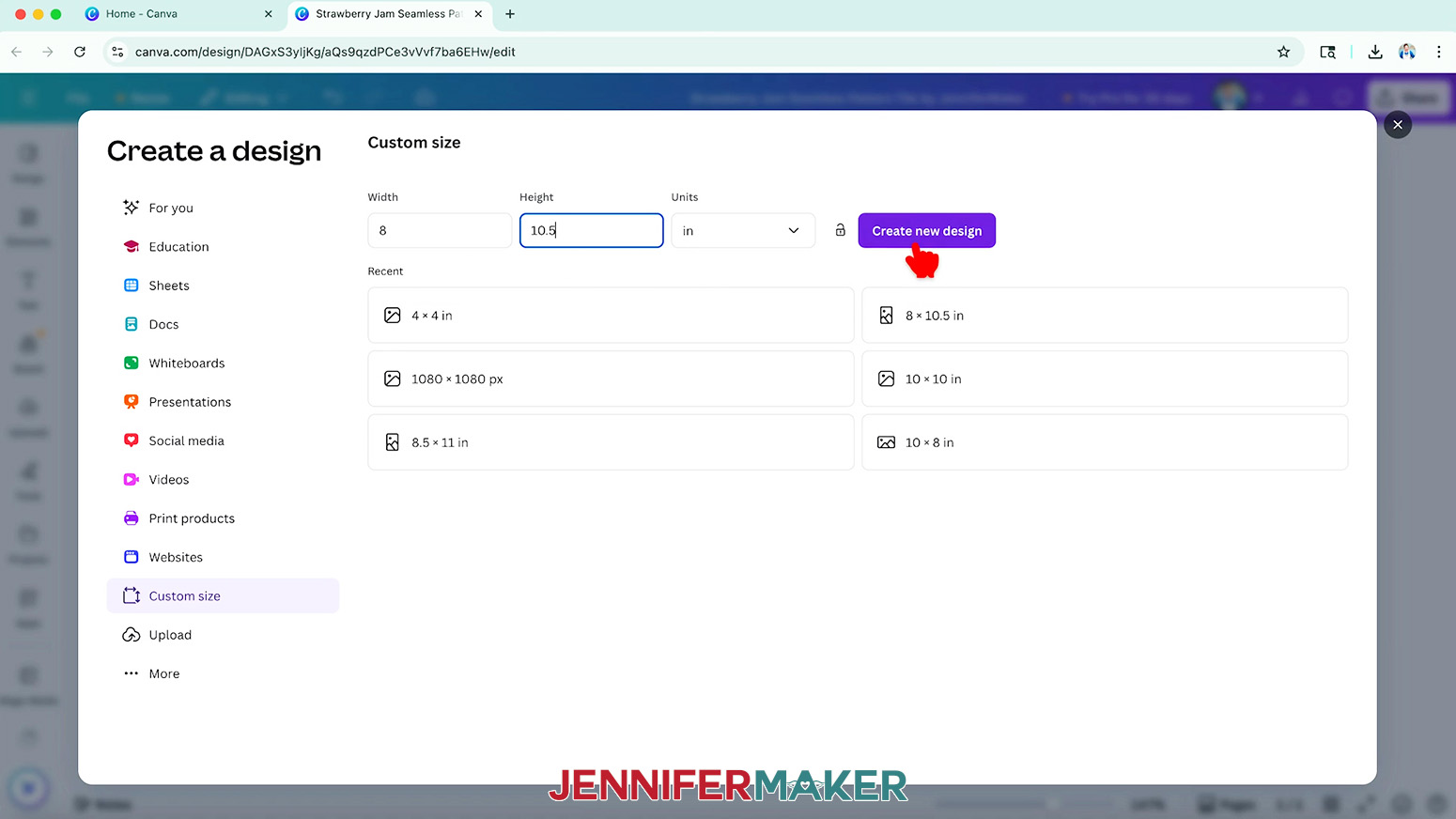
Task: Select recent 10 × 8 in size
Action: (1105, 442)
